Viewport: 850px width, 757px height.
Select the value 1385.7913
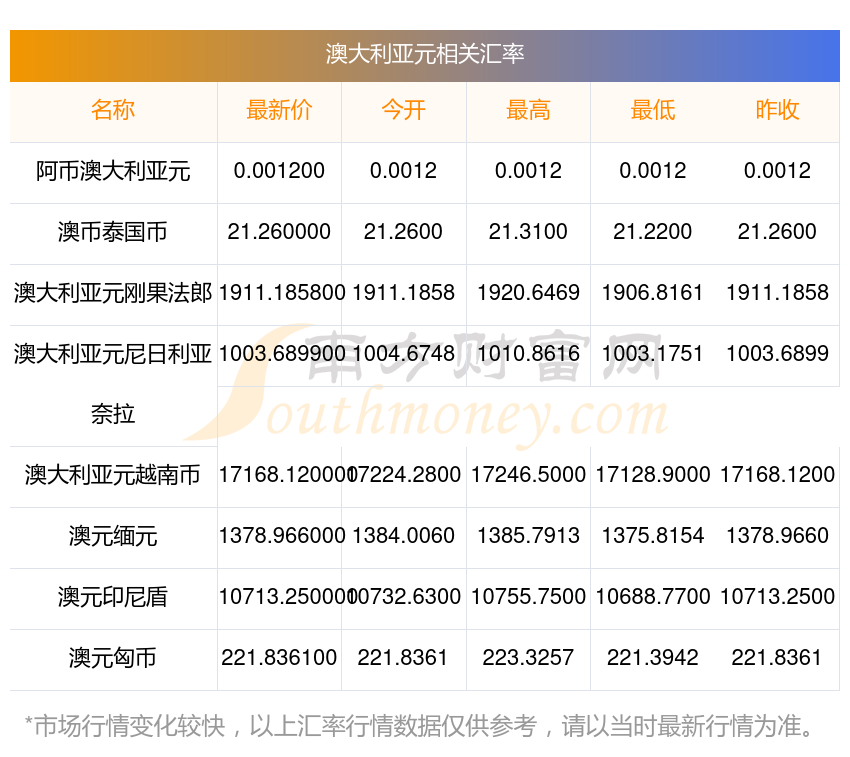[529, 536]
